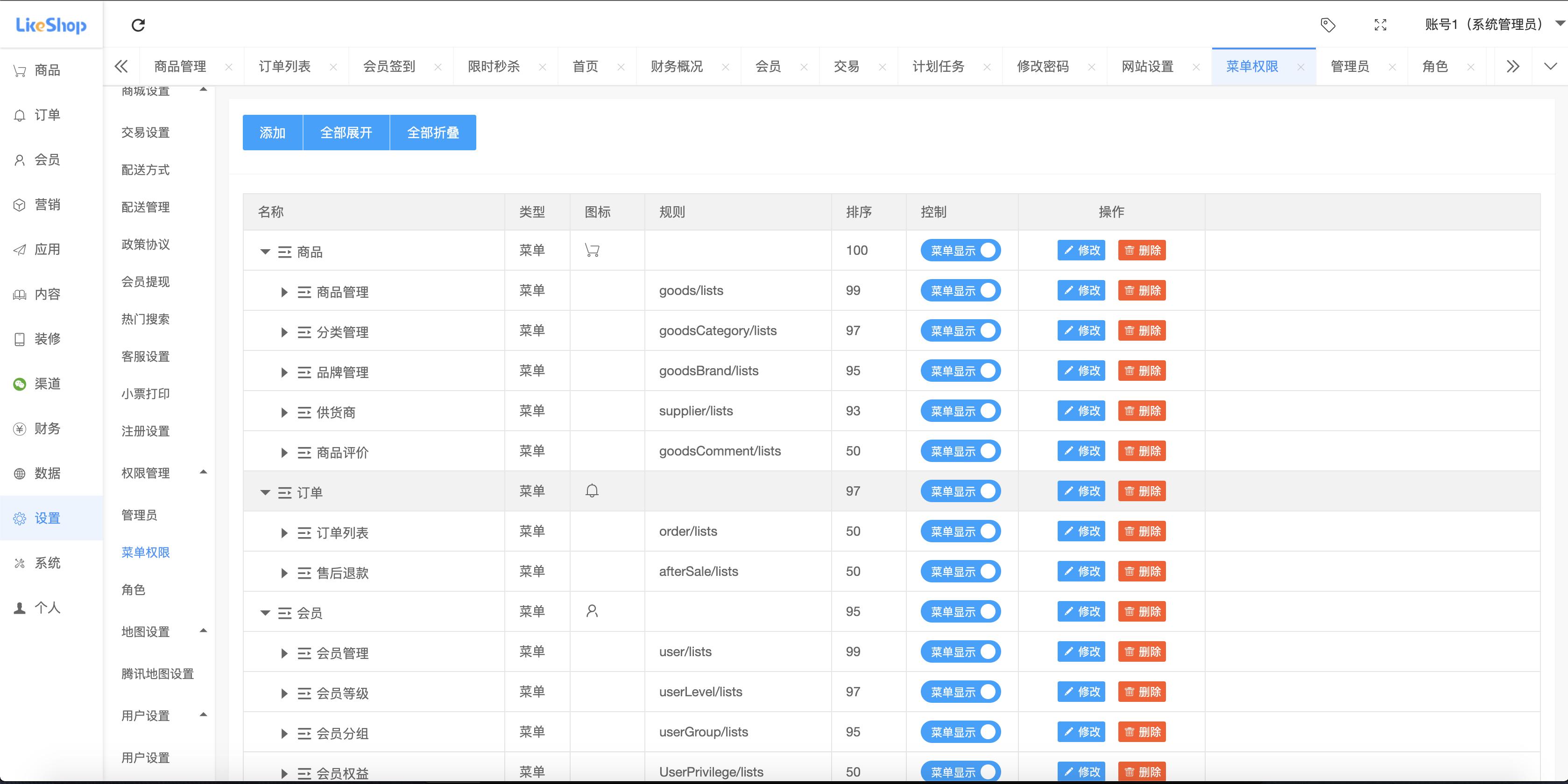Select 角色 in the permissions submenu

133,589
